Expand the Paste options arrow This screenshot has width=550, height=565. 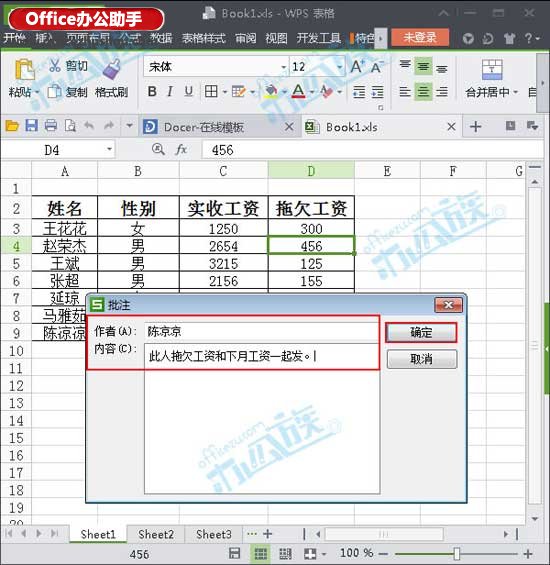(37, 92)
